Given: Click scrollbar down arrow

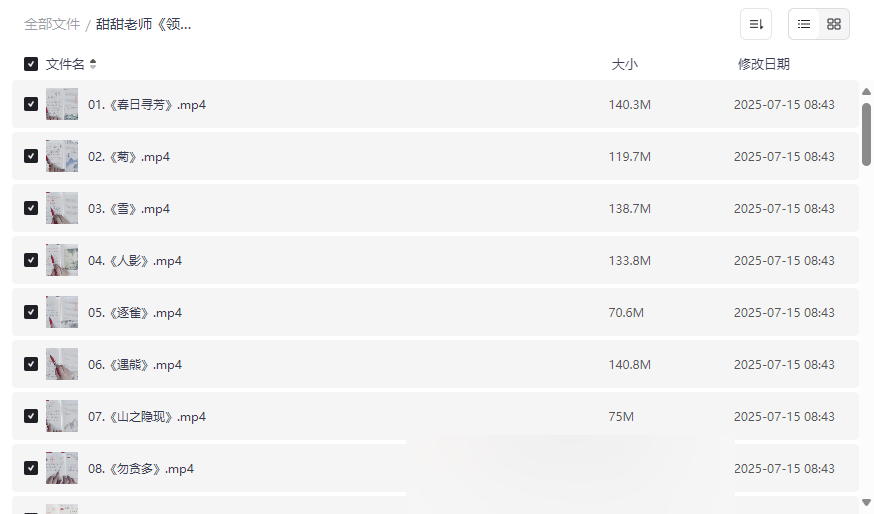Looking at the screenshot, I should pyautogui.click(x=866, y=502).
